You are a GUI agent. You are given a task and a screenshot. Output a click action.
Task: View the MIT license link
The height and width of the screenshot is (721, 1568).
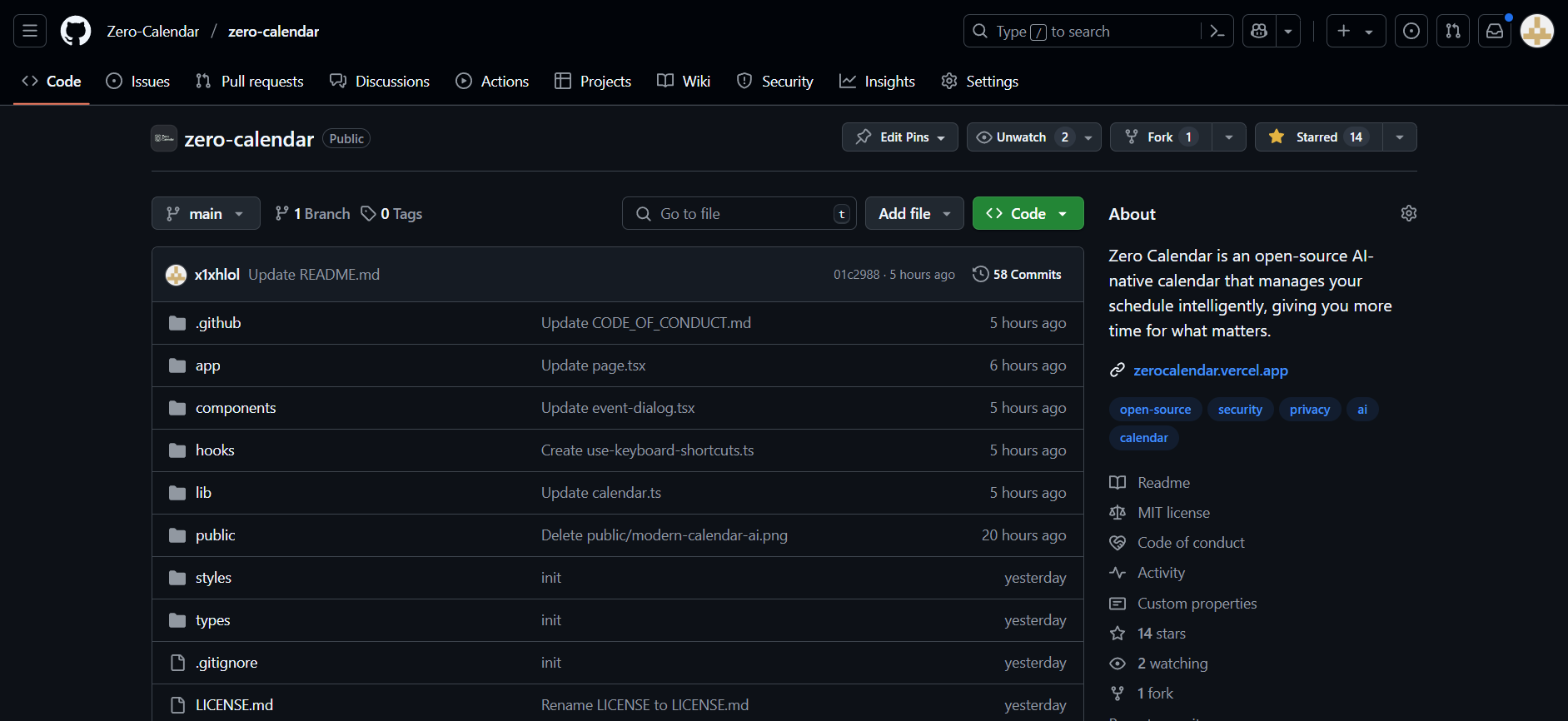pyautogui.click(x=1159, y=512)
